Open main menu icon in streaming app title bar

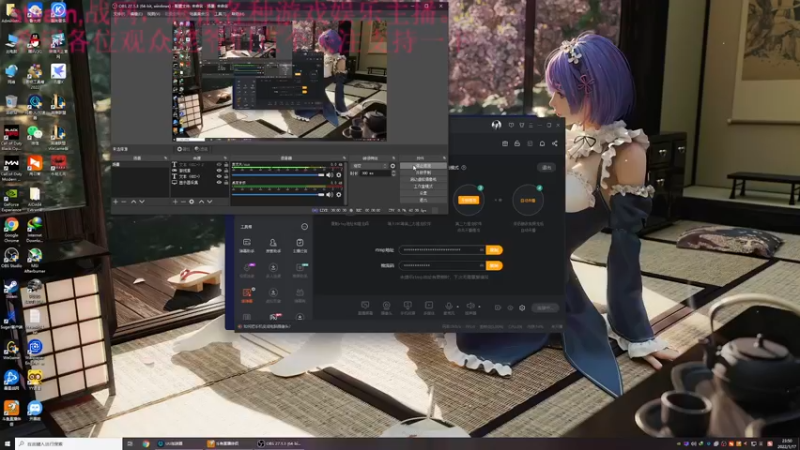coord(531,125)
